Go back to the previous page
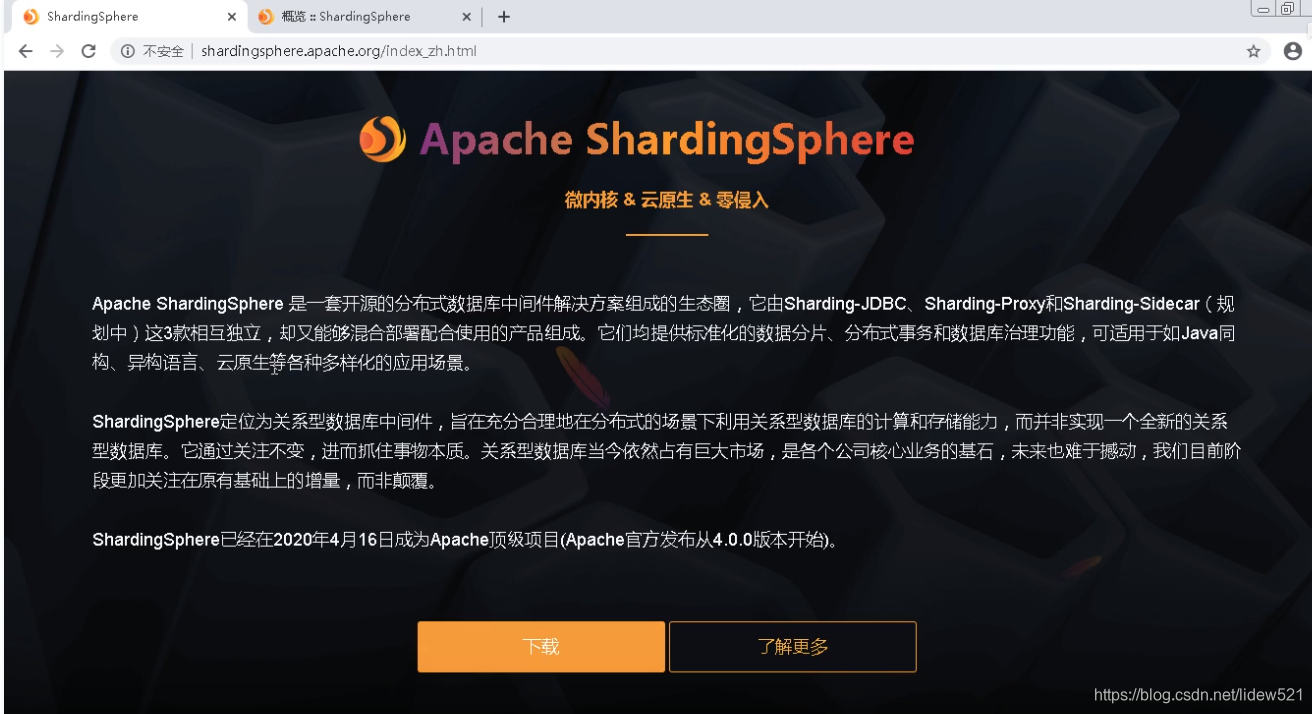Screen dimensions: 1312x714 click(x=25, y=51)
